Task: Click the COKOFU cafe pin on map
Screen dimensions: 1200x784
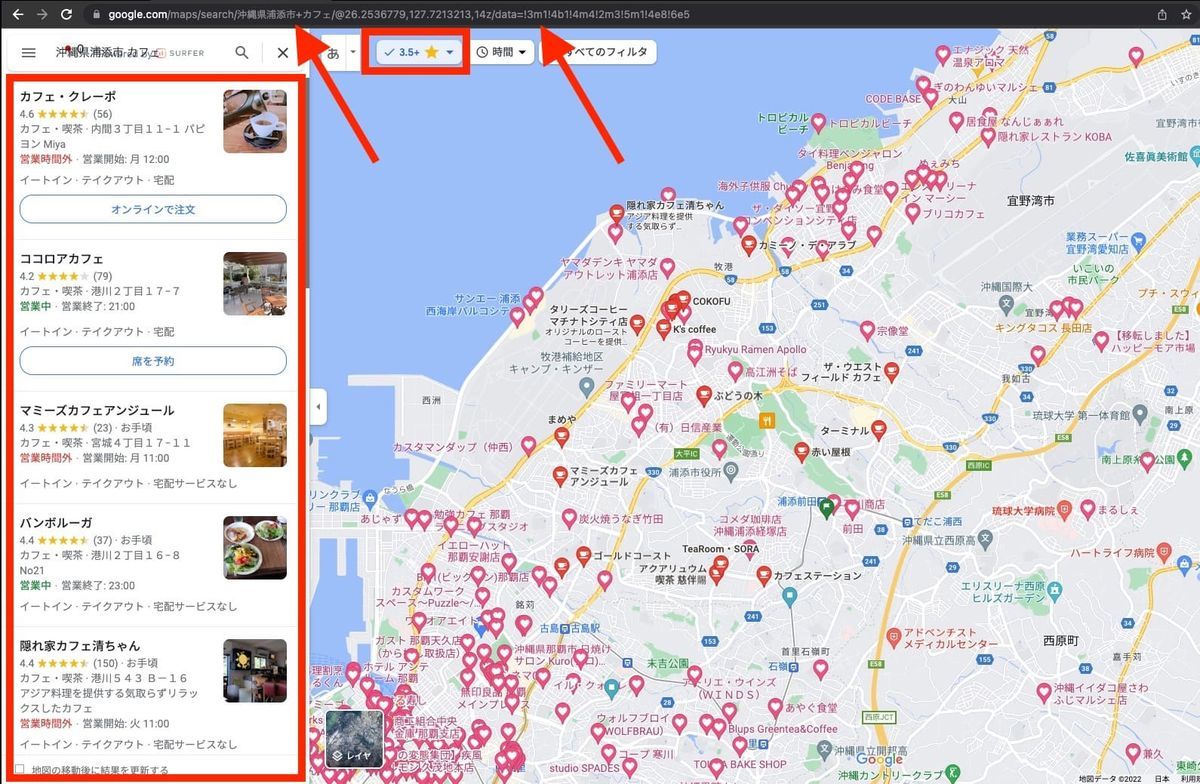Action: (x=683, y=299)
